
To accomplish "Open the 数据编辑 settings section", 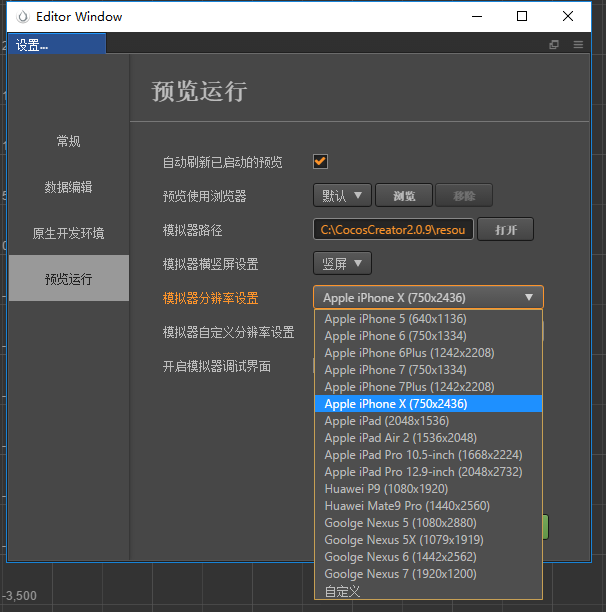I will (69, 187).
